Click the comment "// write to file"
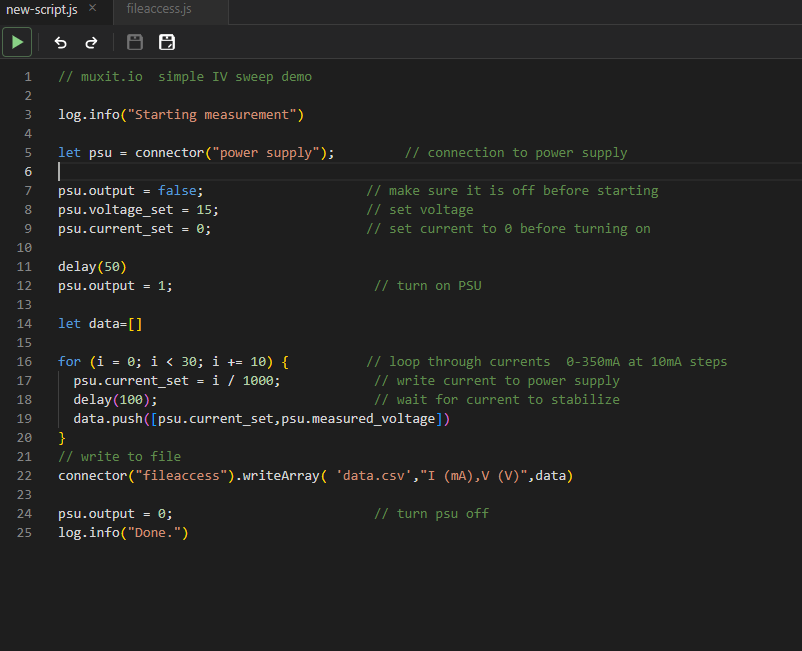This screenshot has height=651, width=802. 119,457
